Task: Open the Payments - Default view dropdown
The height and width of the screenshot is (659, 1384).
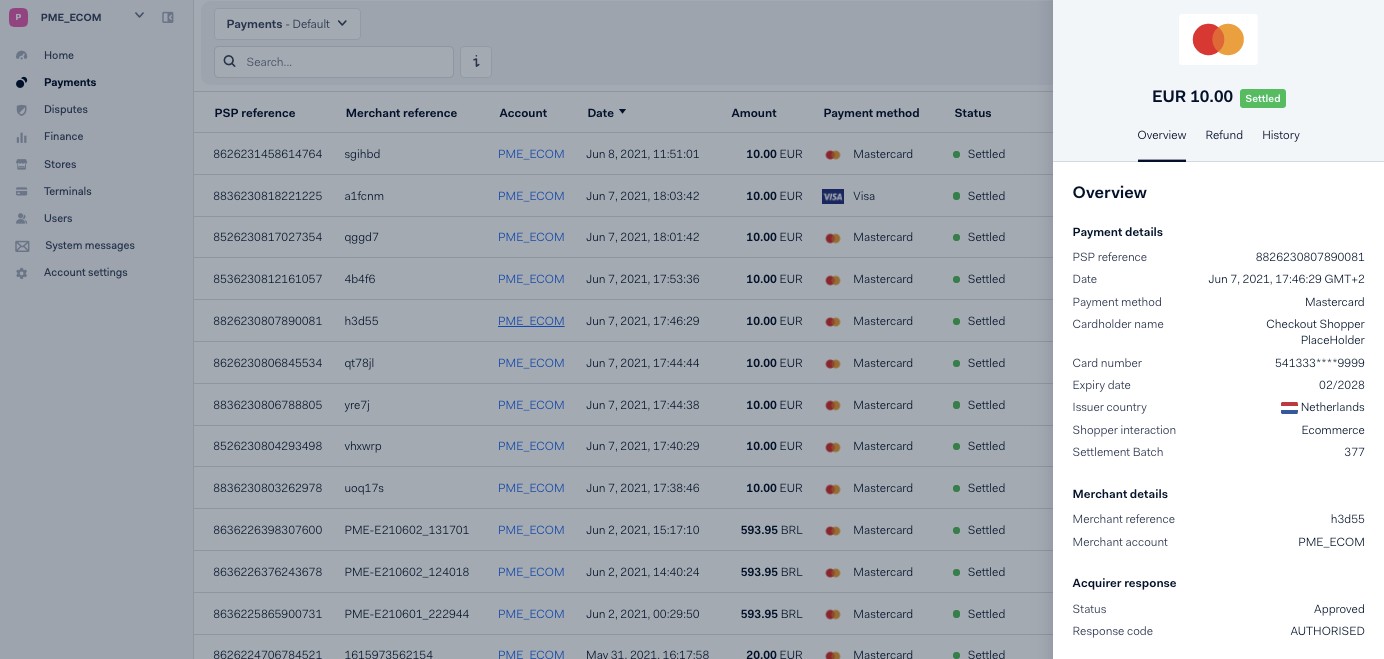Action: click(x=287, y=24)
